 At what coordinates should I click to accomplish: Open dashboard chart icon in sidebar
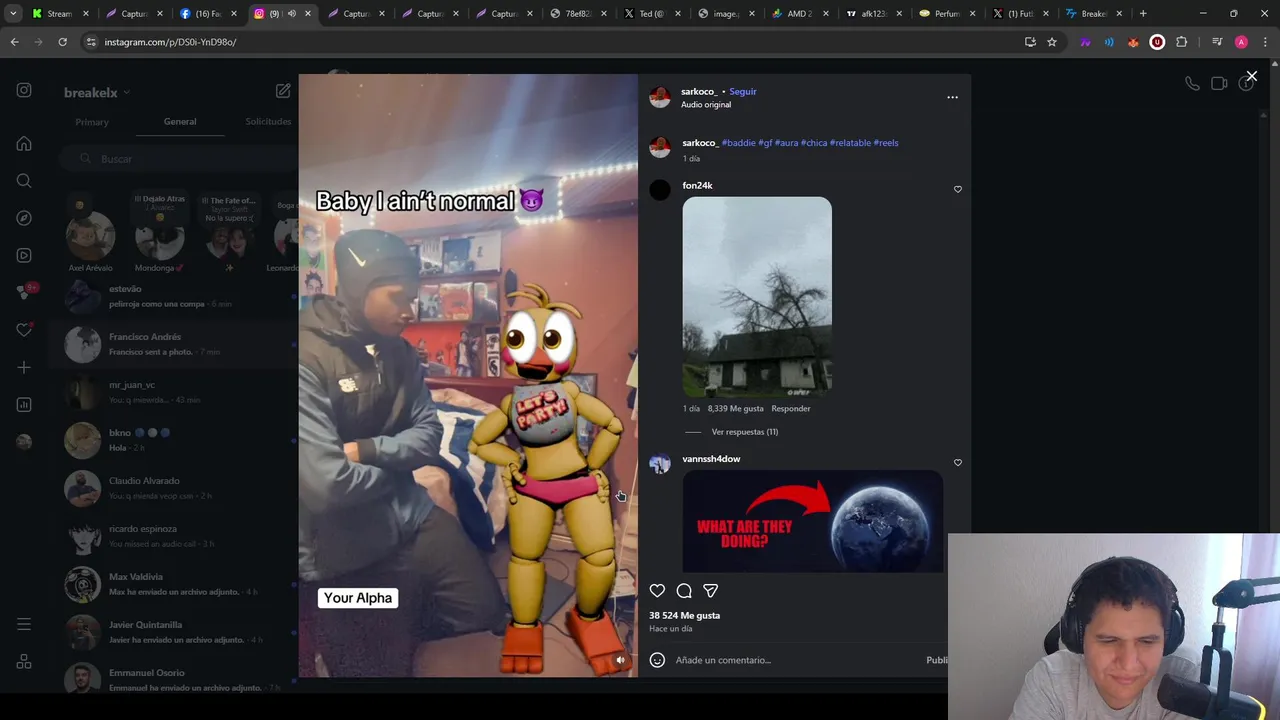(x=24, y=404)
